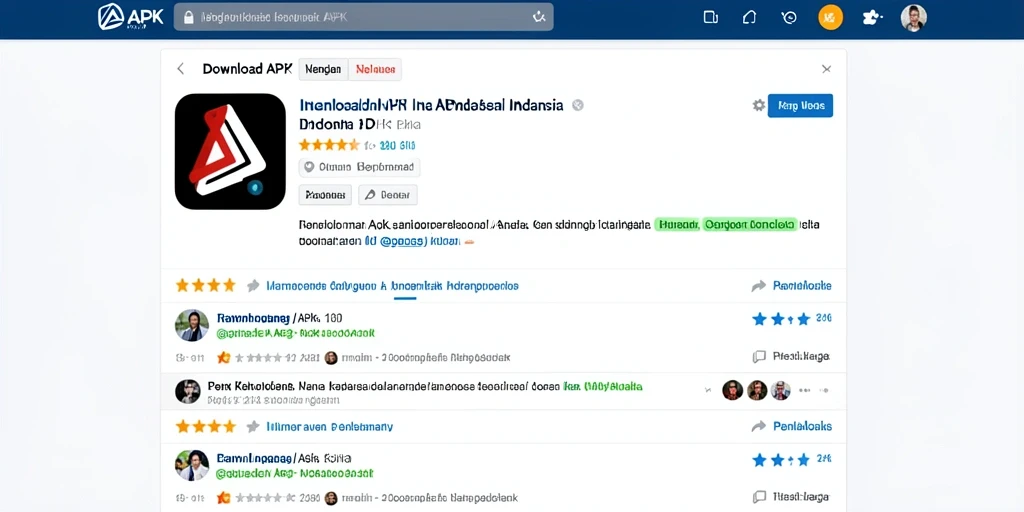Click the orange star badge in the Ramnbootnaj review footer

pyautogui.click(x=224, y=357)
